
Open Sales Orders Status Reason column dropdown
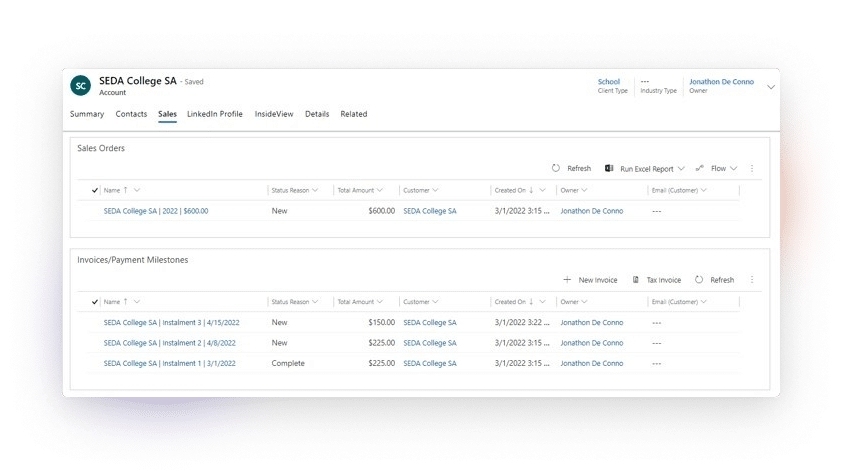click(315, 190)
